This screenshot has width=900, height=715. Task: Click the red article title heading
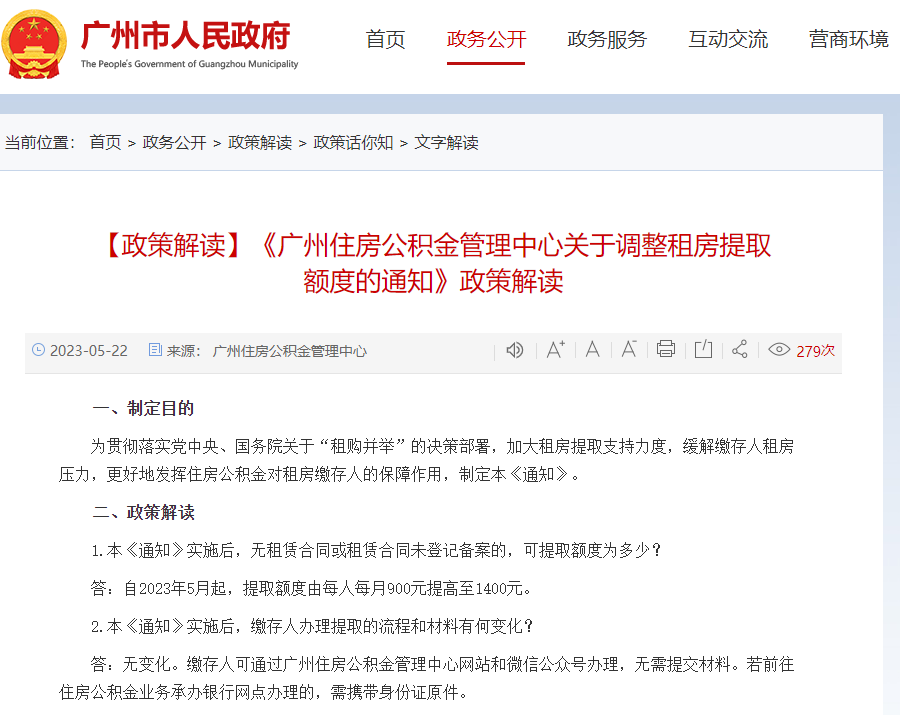point(433,263)
